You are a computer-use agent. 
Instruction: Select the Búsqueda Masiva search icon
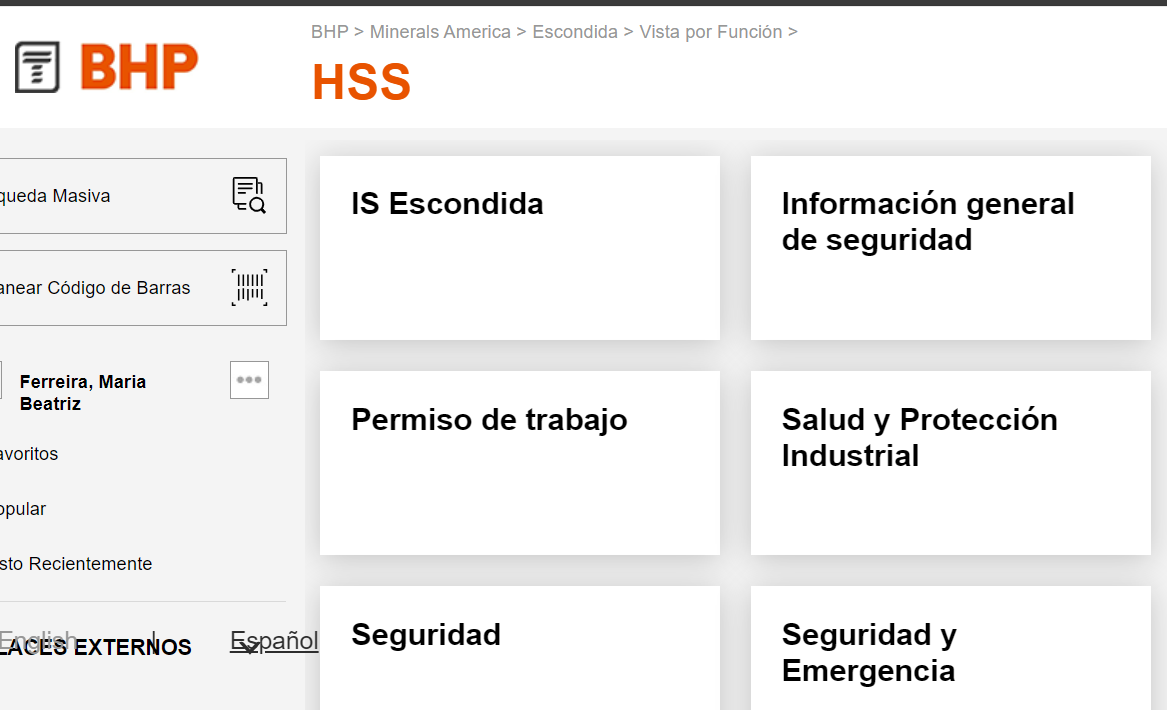pyautogui.click(x=248, y=195)
